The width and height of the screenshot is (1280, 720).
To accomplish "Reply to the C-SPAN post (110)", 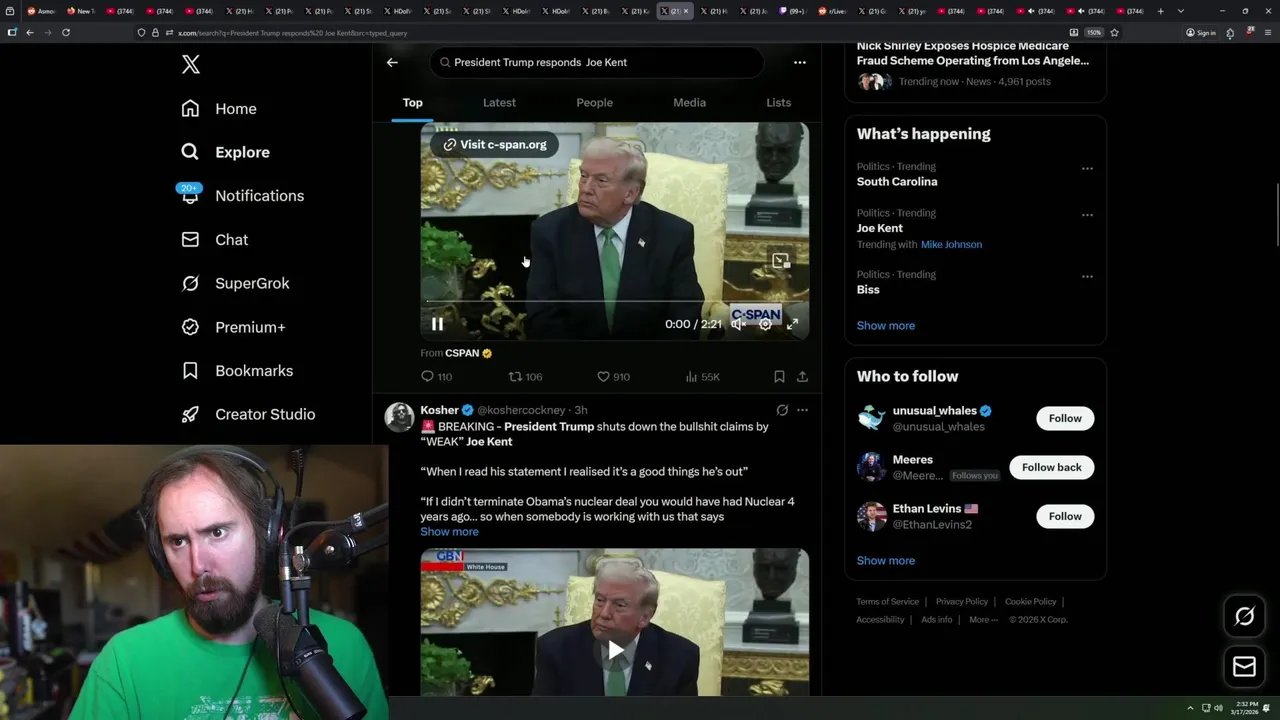I will 436,377.
